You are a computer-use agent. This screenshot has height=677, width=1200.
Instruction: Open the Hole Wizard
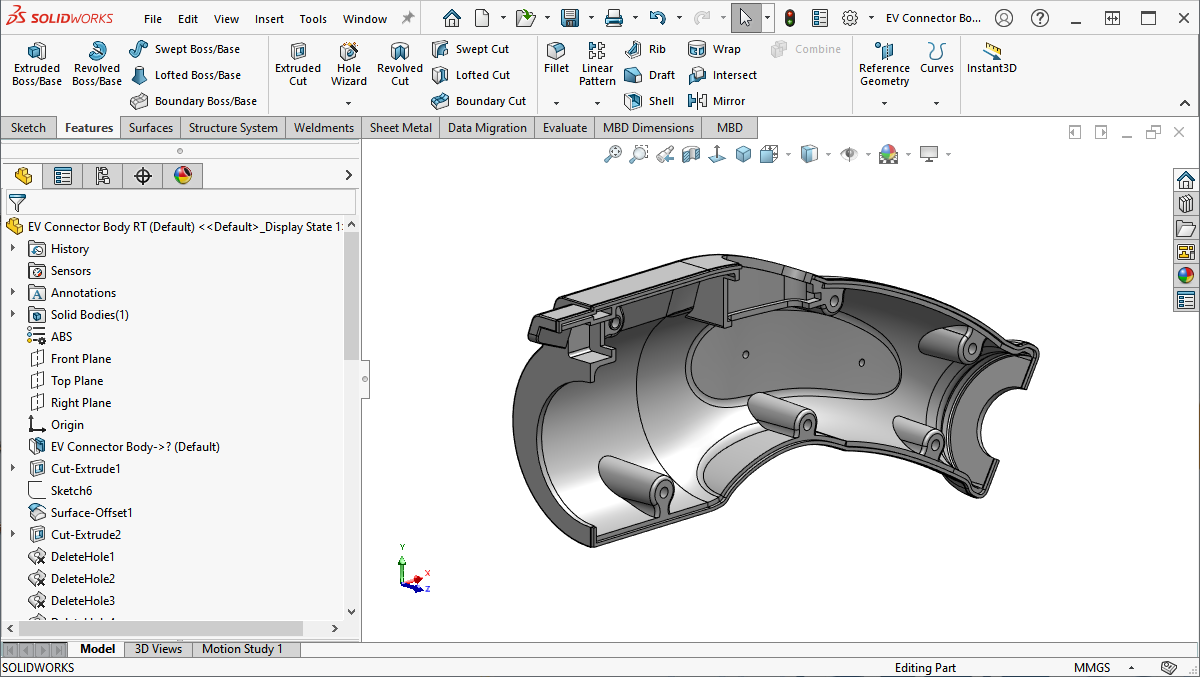[348, 63]
